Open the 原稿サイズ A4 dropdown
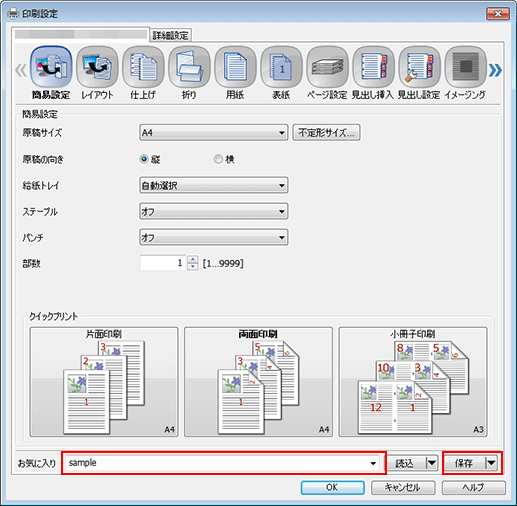 pos(214,133)
